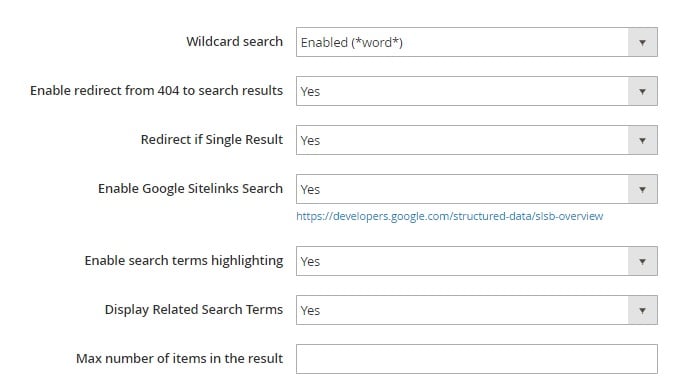
Task: Click the 'Enable Google Sitelinks Search' label
Action: 190,189
